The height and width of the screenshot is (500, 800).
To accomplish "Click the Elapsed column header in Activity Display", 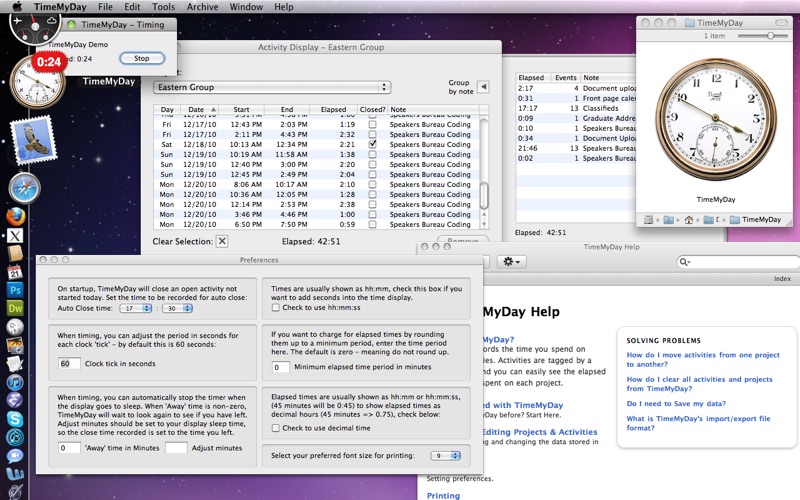I will click(x=333, y=109).
